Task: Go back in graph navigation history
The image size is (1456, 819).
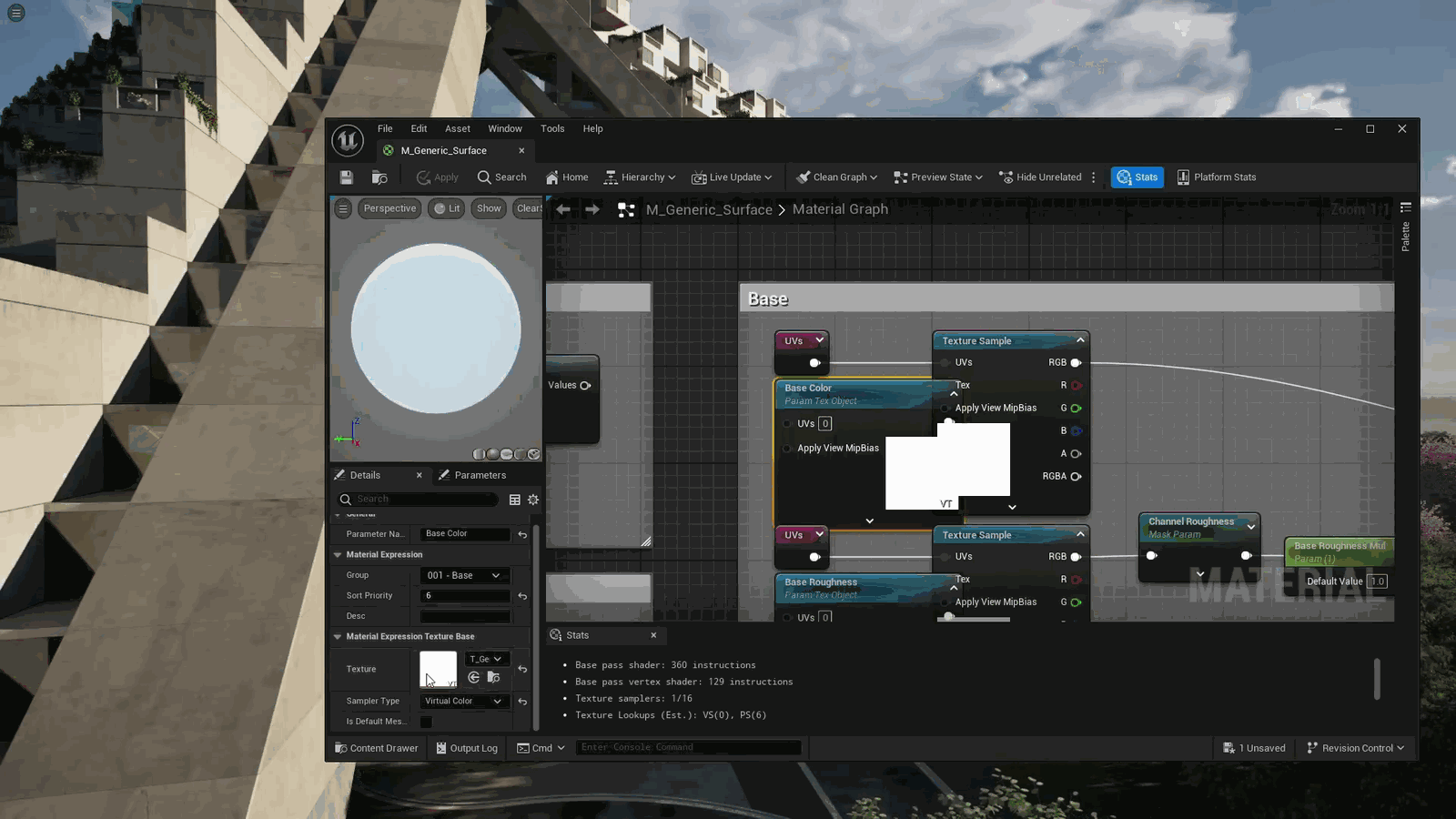Action: click(x=563, y=209)
